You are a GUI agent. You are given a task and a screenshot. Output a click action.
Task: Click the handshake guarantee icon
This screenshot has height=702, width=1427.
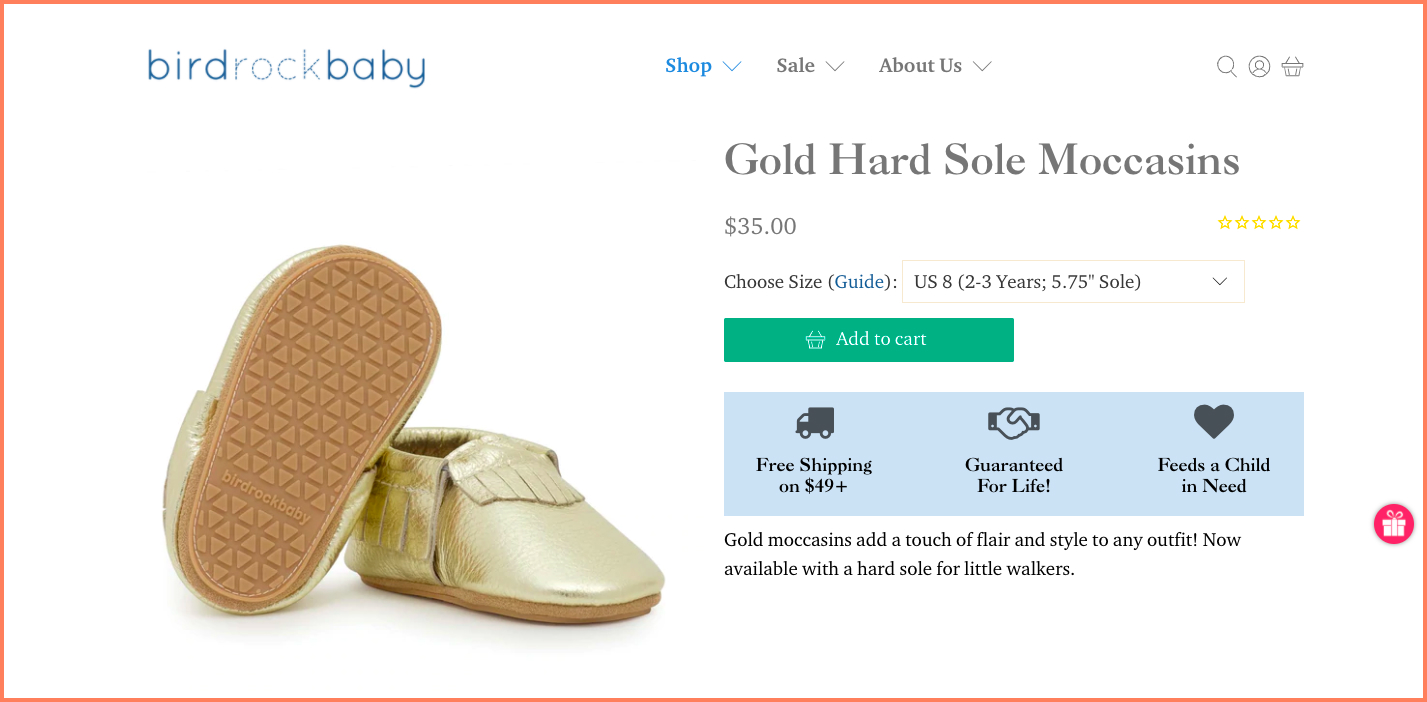tap(1013, 423)
